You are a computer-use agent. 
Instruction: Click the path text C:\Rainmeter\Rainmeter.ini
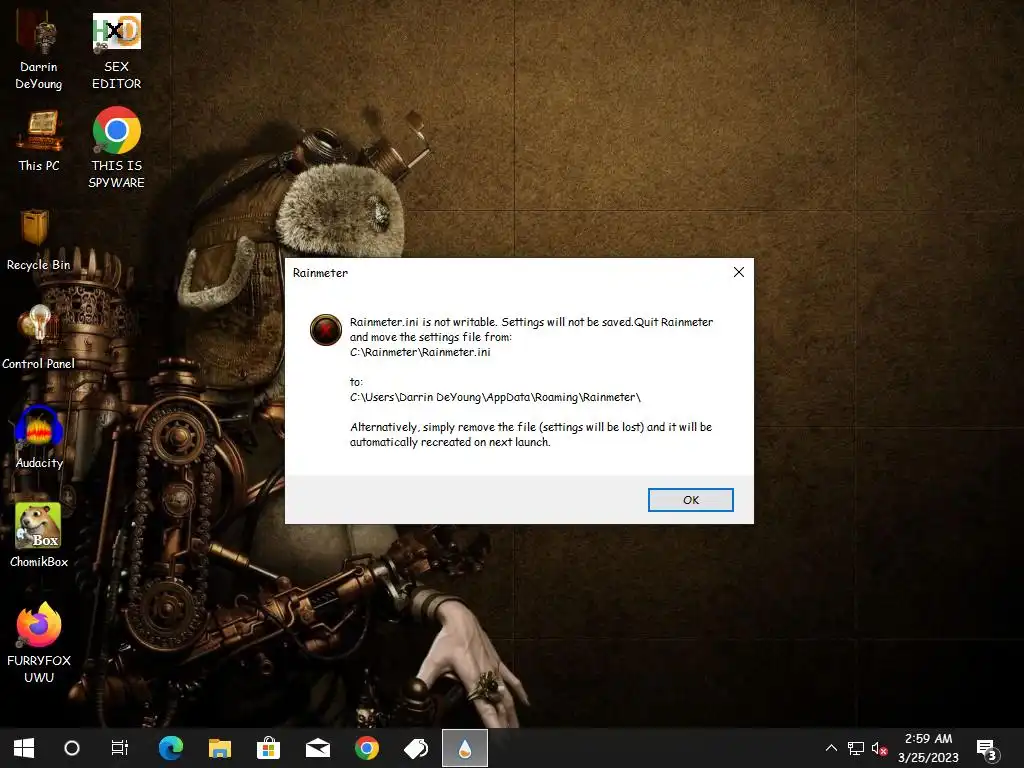click(x=420, y=352)
